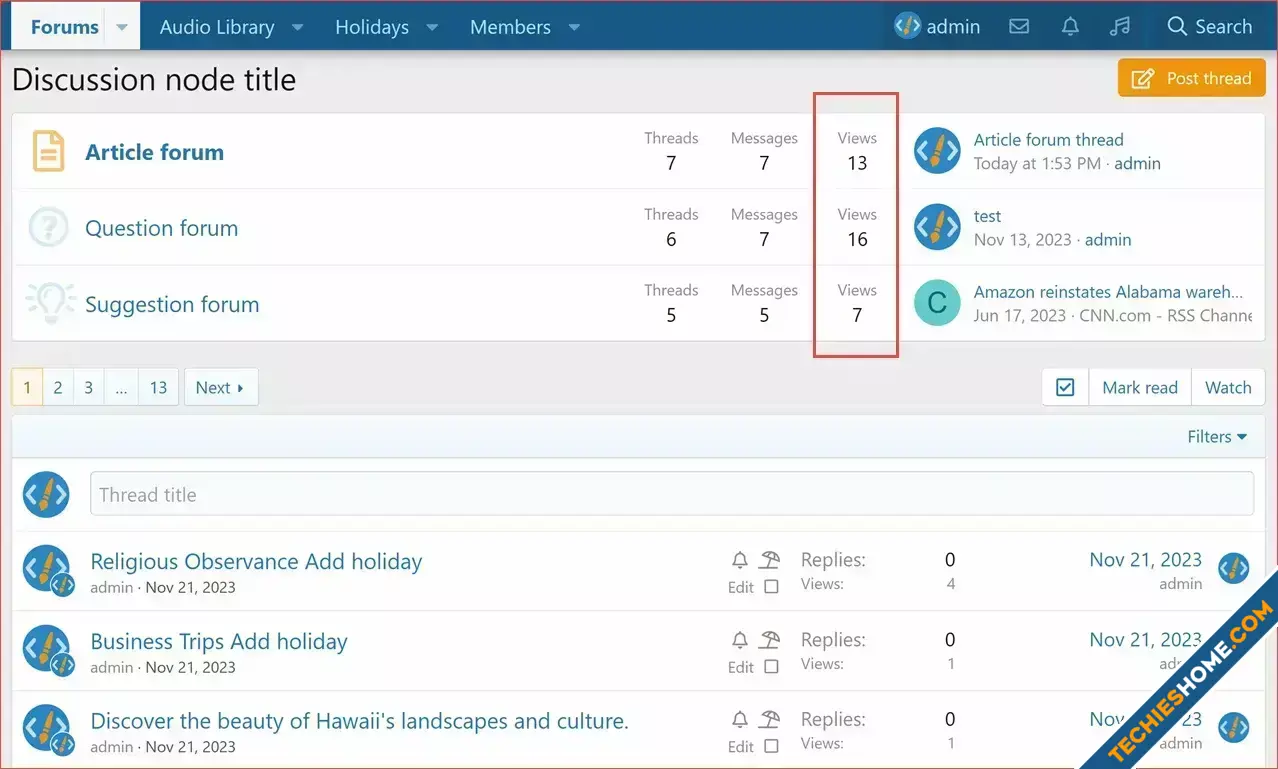The image size is (1278, 769).
Task: Click the Mark read button
Action: pos(1140,387)
